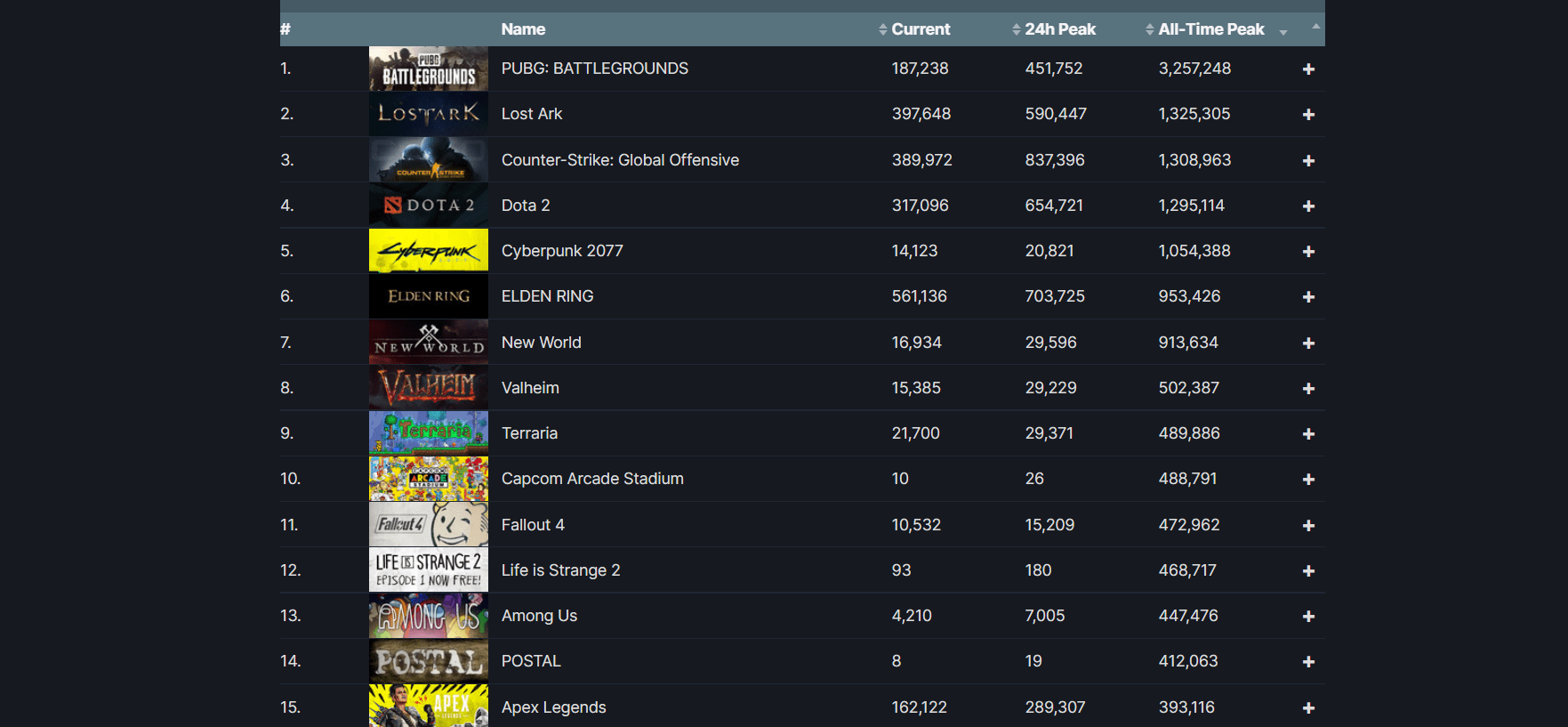
Task: Select PUBG all-time peak value 3,257,248
Action: pyautogui.click(x=1194, y=69)
